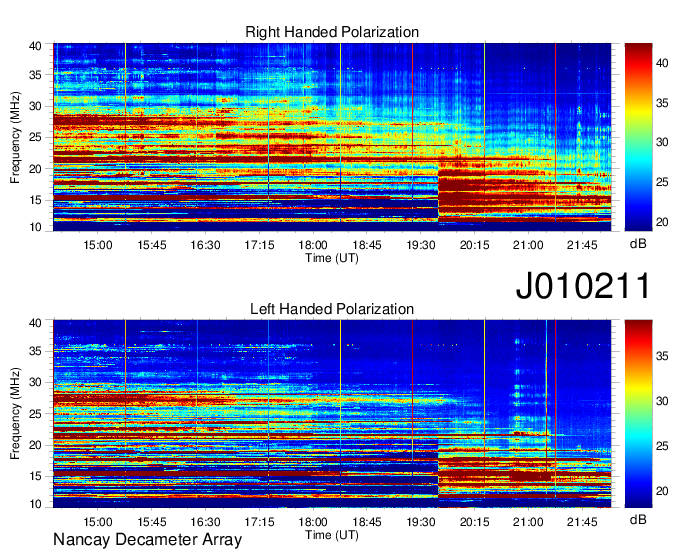The height and width of the screenshot is (552, 680).
Task: Select the J010211 identifier label
Action: 583,285
